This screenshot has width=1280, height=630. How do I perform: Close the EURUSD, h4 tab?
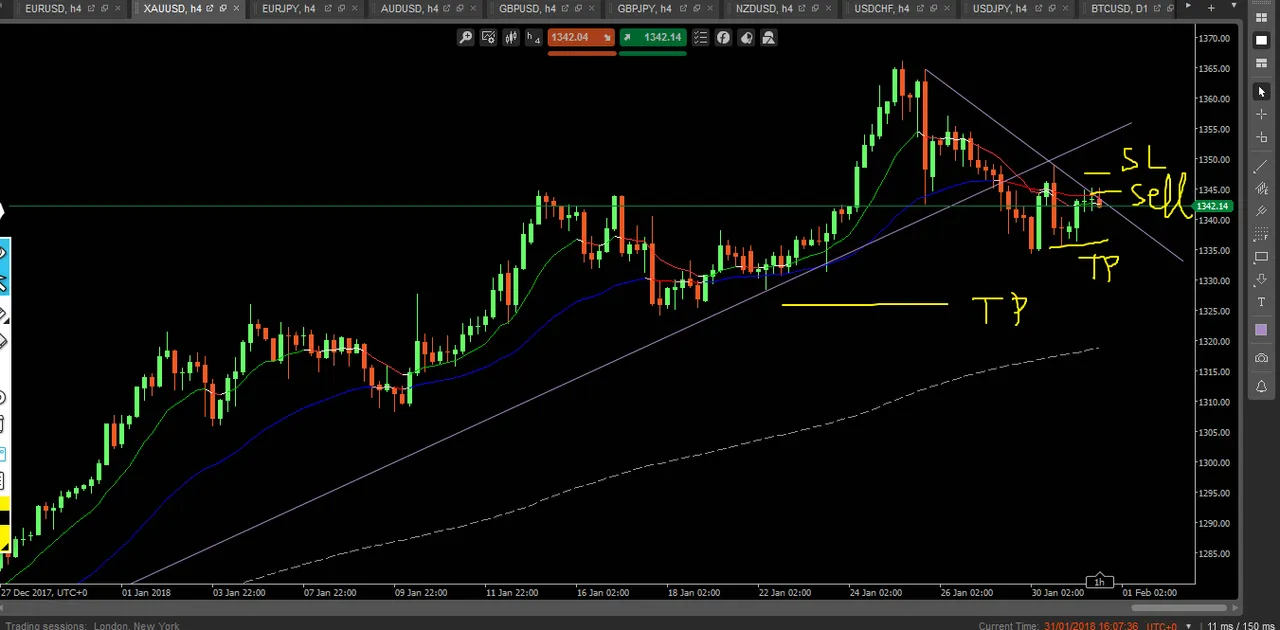coord(118,9)
